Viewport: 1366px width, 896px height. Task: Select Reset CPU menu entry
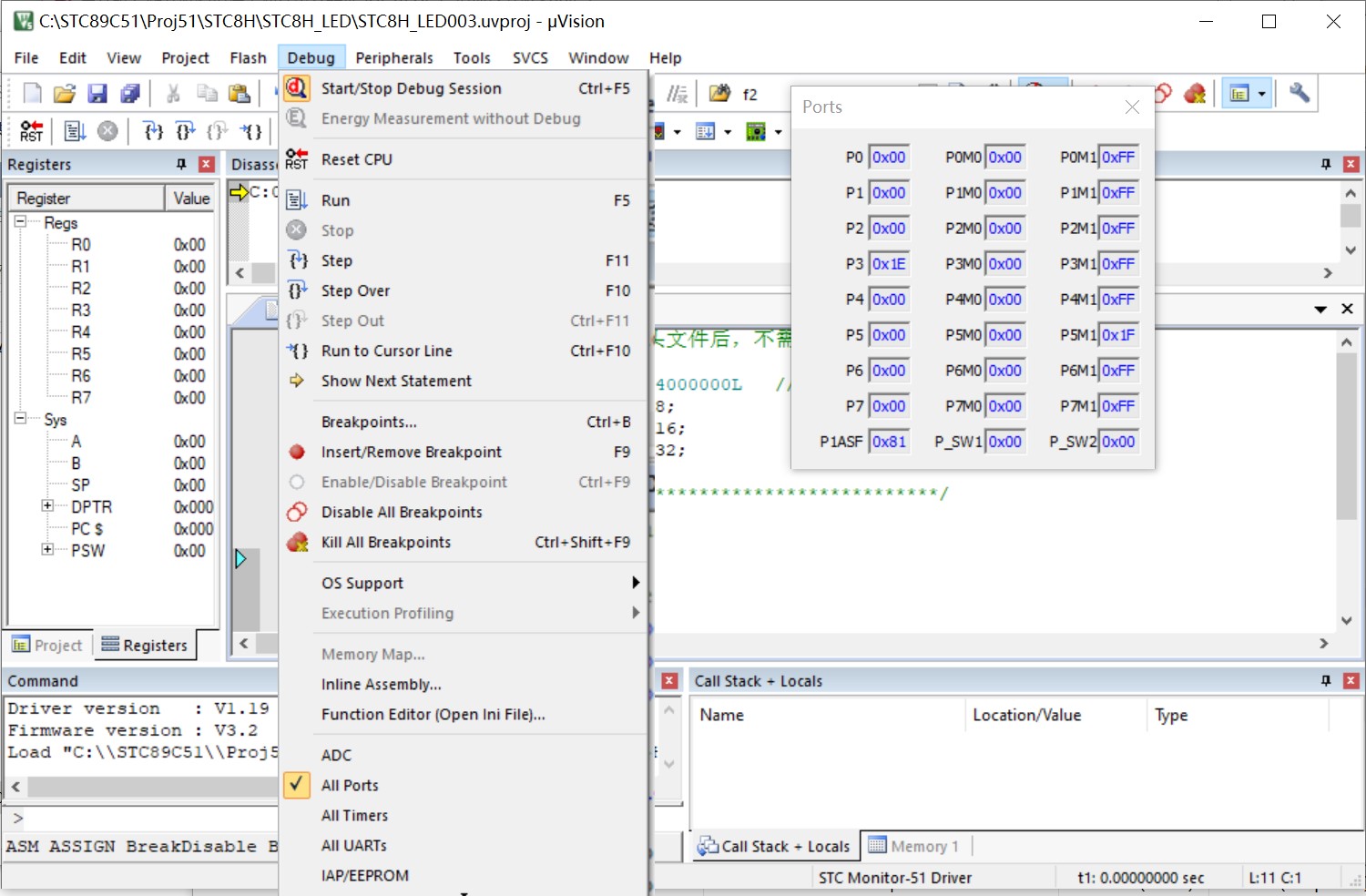click(x=463, y=159)
